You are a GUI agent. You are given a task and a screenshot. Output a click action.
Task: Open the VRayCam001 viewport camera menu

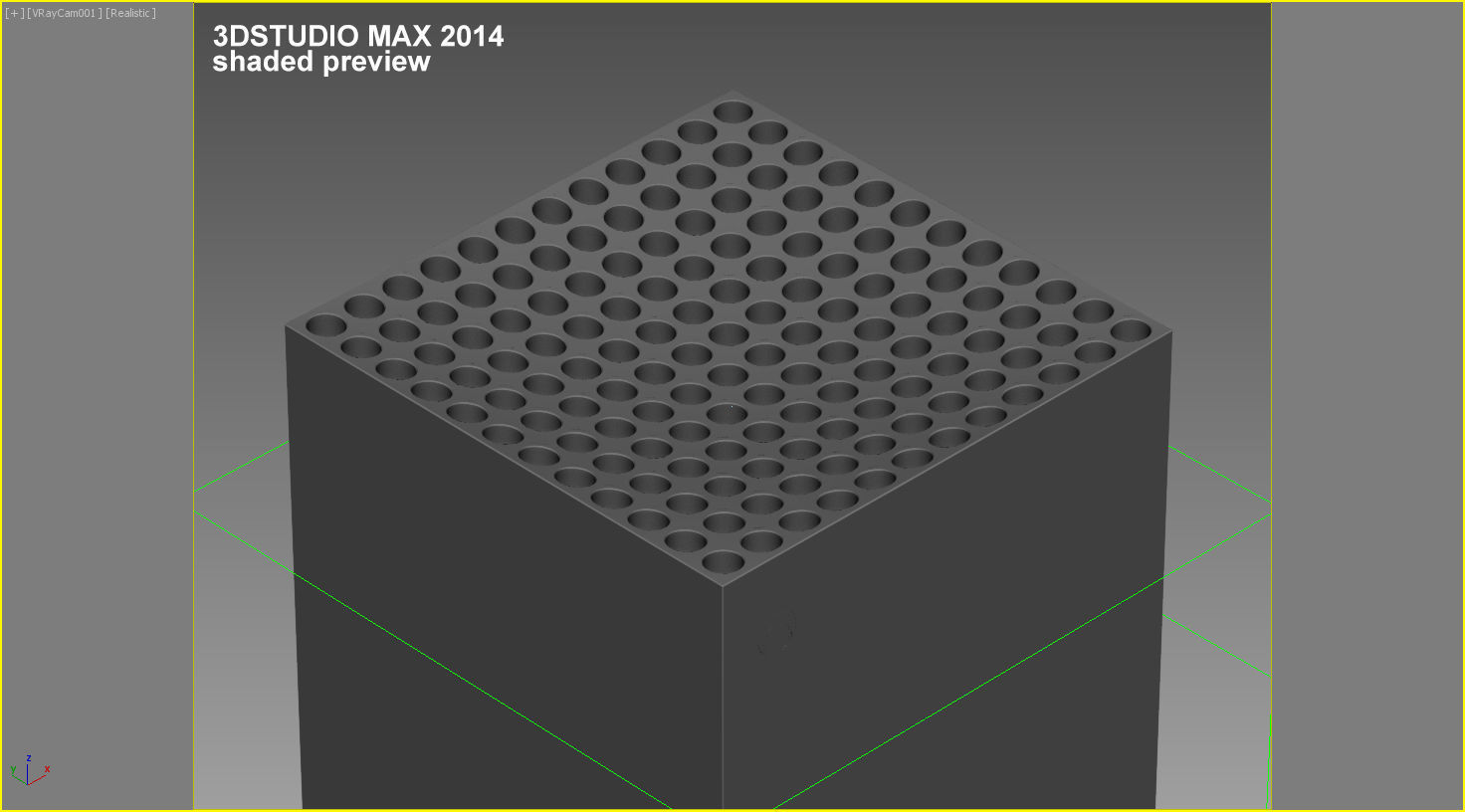pos(65,13)
